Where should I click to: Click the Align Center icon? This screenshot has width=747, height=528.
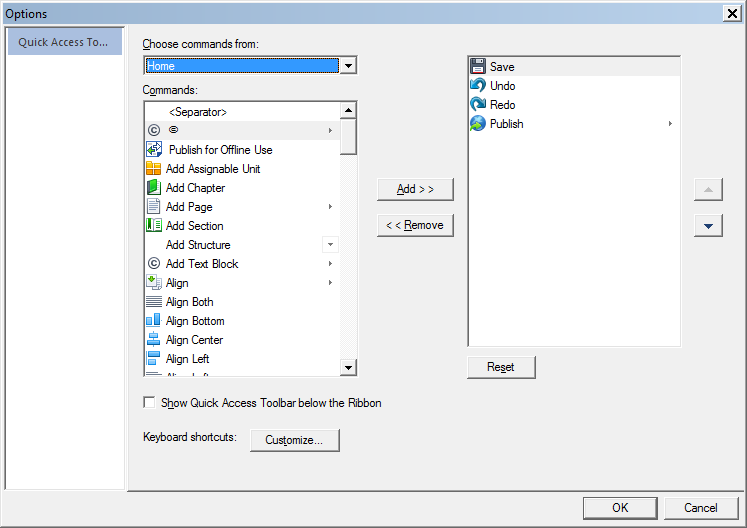154,340
